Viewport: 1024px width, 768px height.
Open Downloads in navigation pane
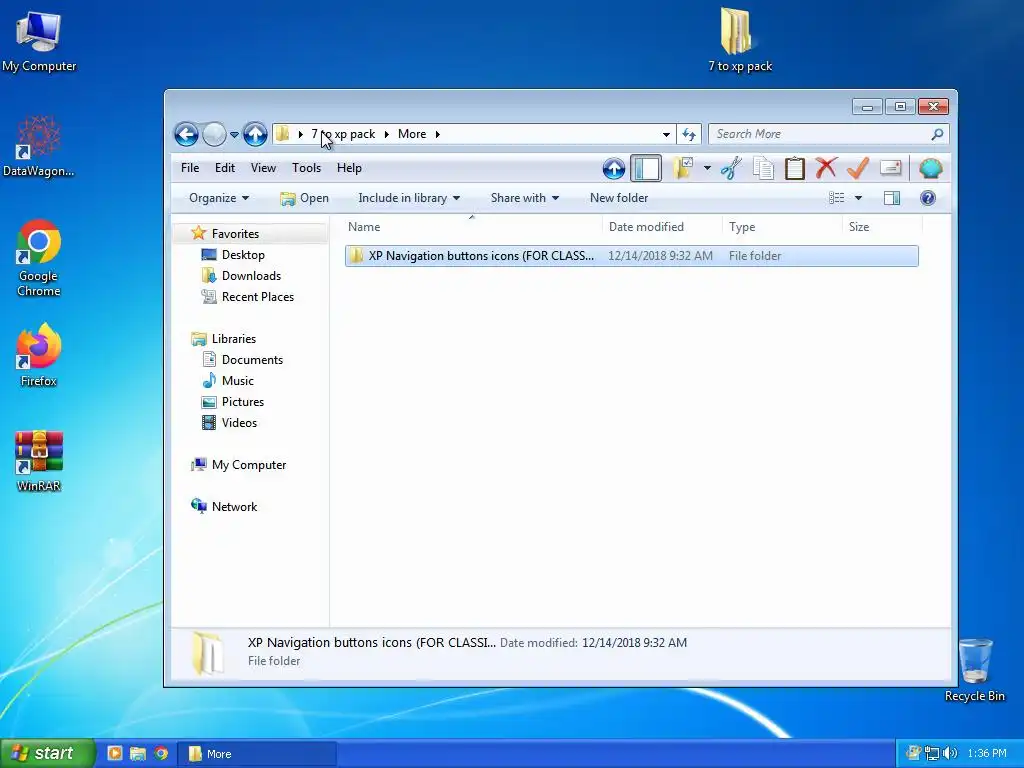(251, 276)
